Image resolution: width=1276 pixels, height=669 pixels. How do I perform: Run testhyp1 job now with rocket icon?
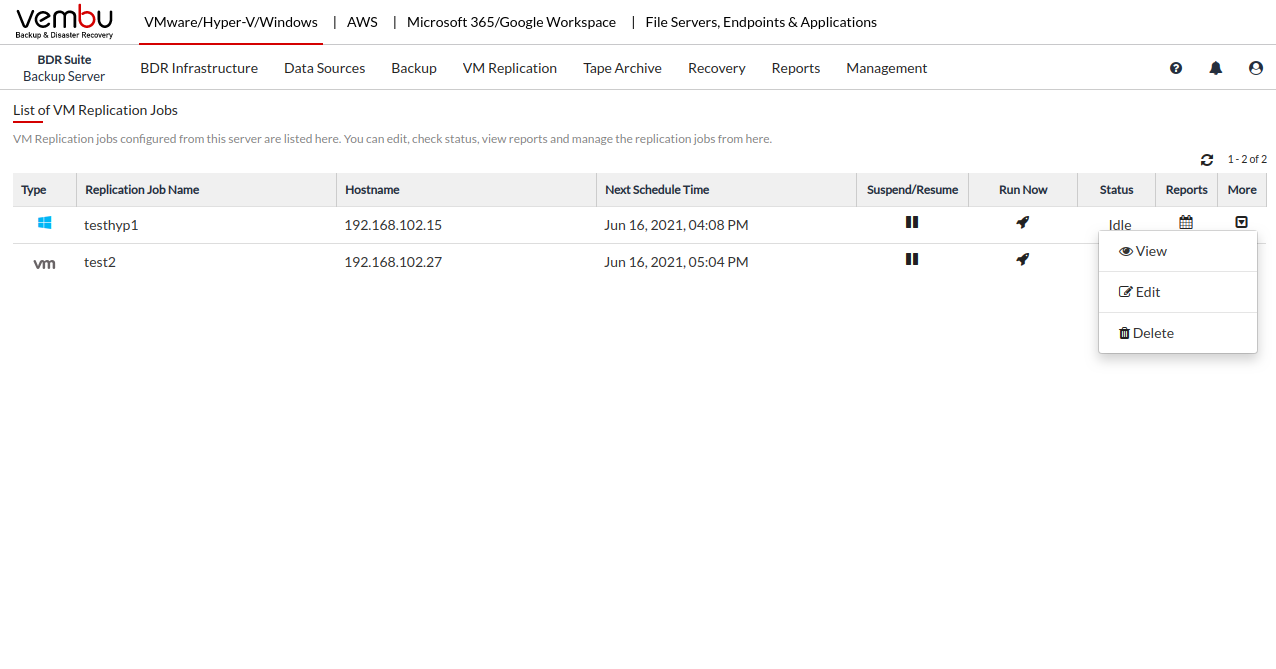[x=1022, y=223]
